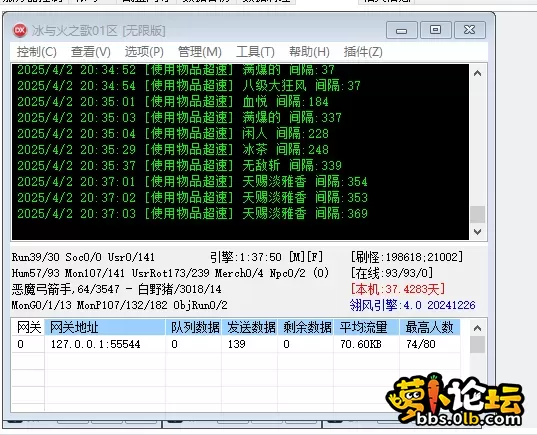
Task: Click the gateway list scroll up arrow
Action: pos(477,328)
